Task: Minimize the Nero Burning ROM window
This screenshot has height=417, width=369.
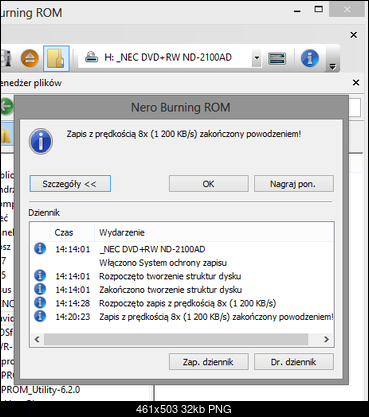Action: click(297, 11)
